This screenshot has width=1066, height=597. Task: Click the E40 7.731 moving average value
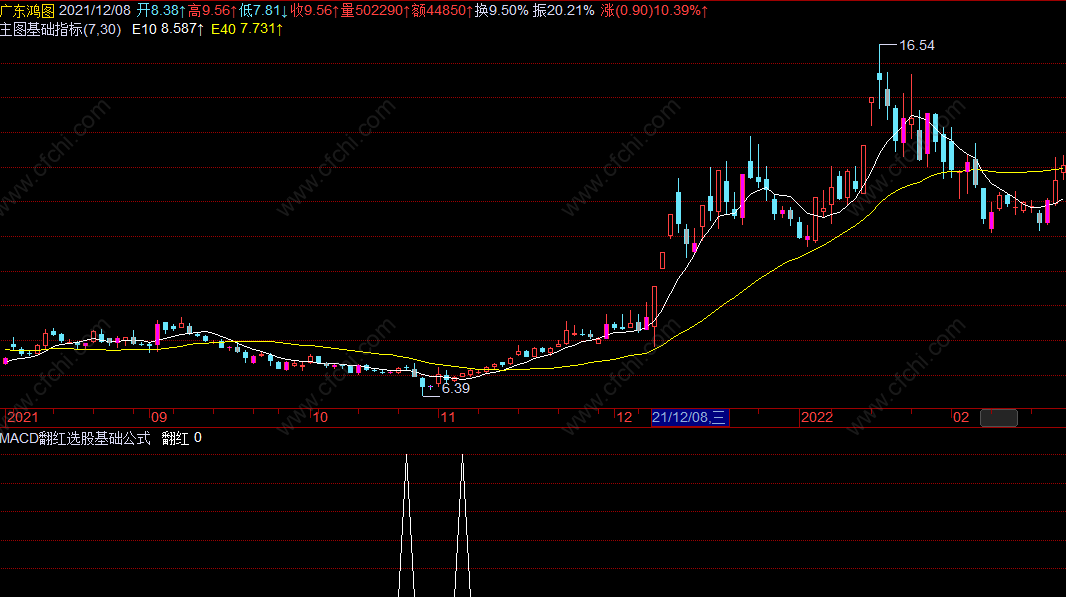coord(247,29)
